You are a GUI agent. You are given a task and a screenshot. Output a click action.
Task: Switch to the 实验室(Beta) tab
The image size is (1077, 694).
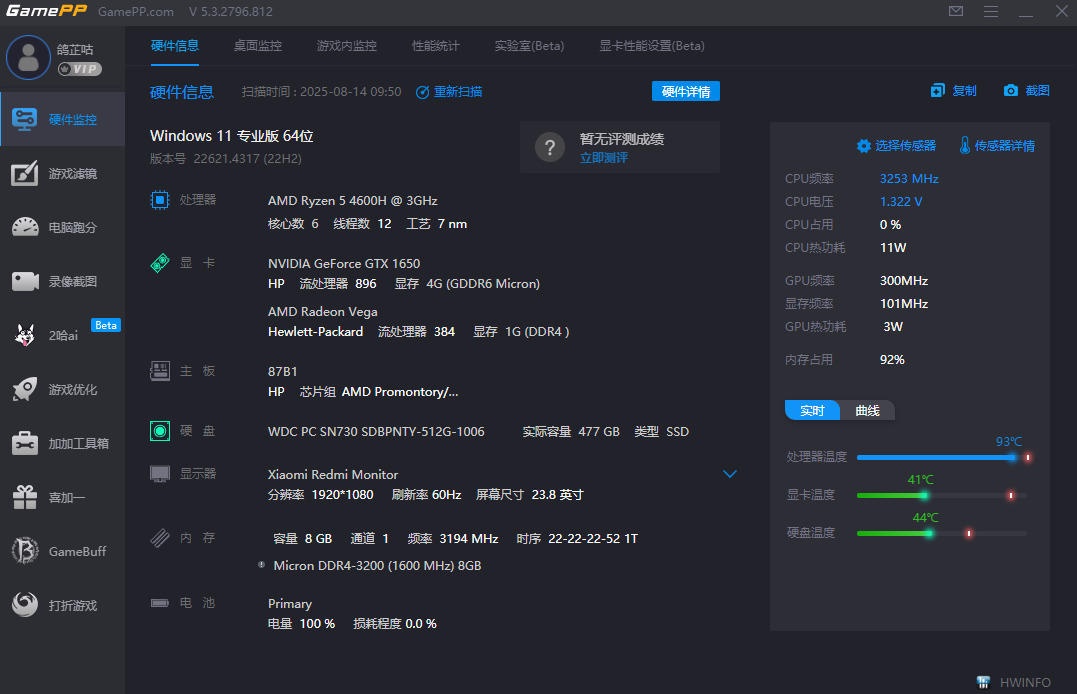(x=529, y=46)
